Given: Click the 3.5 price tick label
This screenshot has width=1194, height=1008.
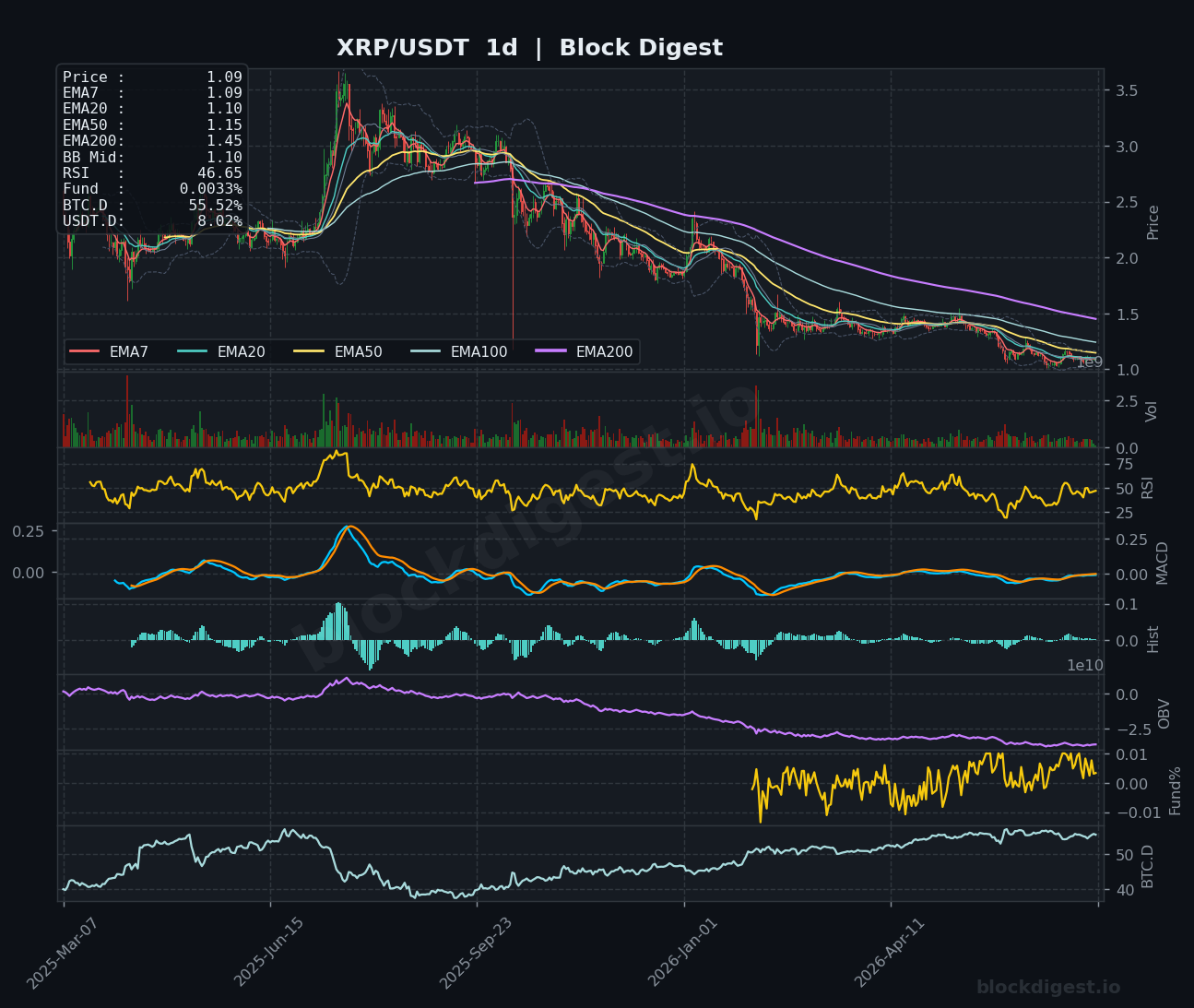Looking at the screenshot, I should click(1126, 90).
